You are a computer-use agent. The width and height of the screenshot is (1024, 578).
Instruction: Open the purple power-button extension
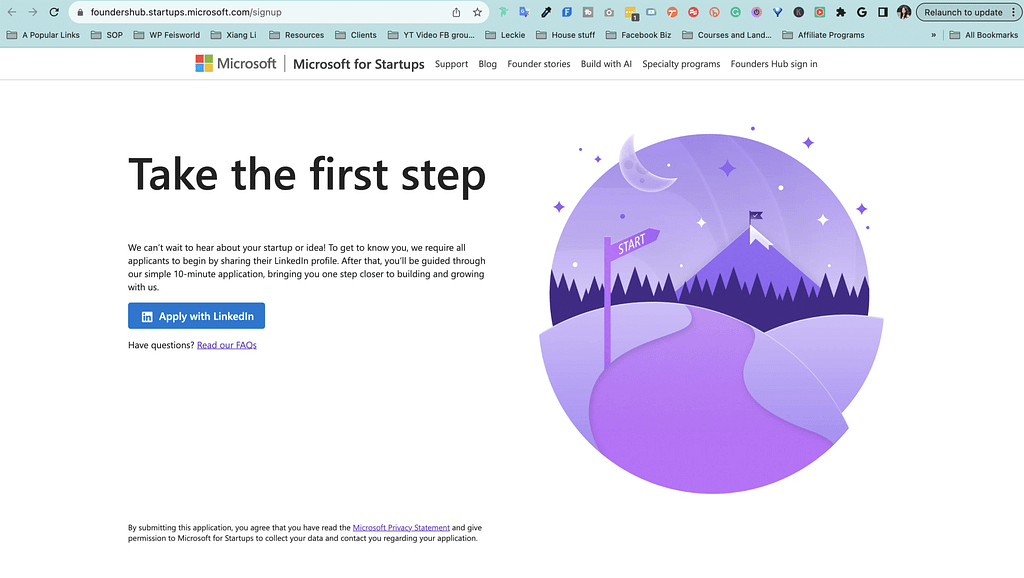click(756, 12)
